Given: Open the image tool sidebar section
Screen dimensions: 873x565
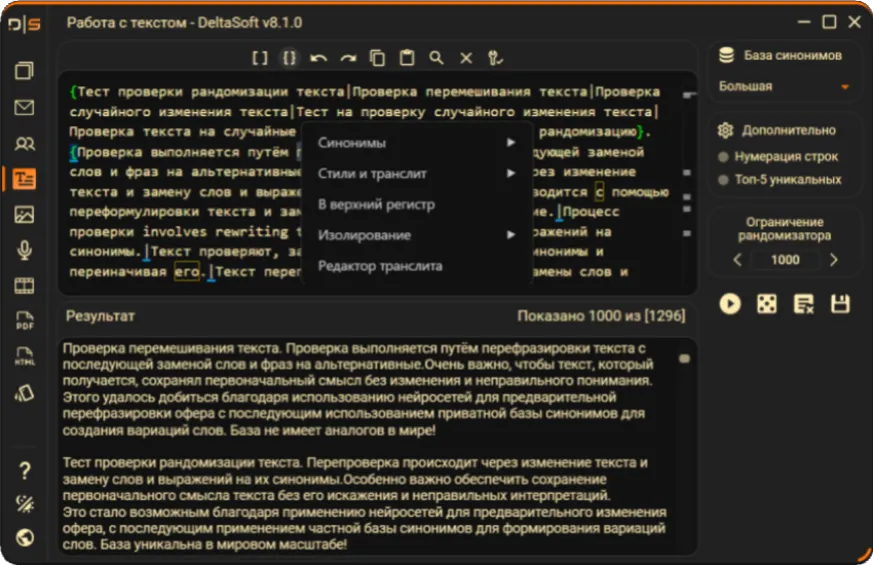Looking at the screenshot, I should [24, 215].
